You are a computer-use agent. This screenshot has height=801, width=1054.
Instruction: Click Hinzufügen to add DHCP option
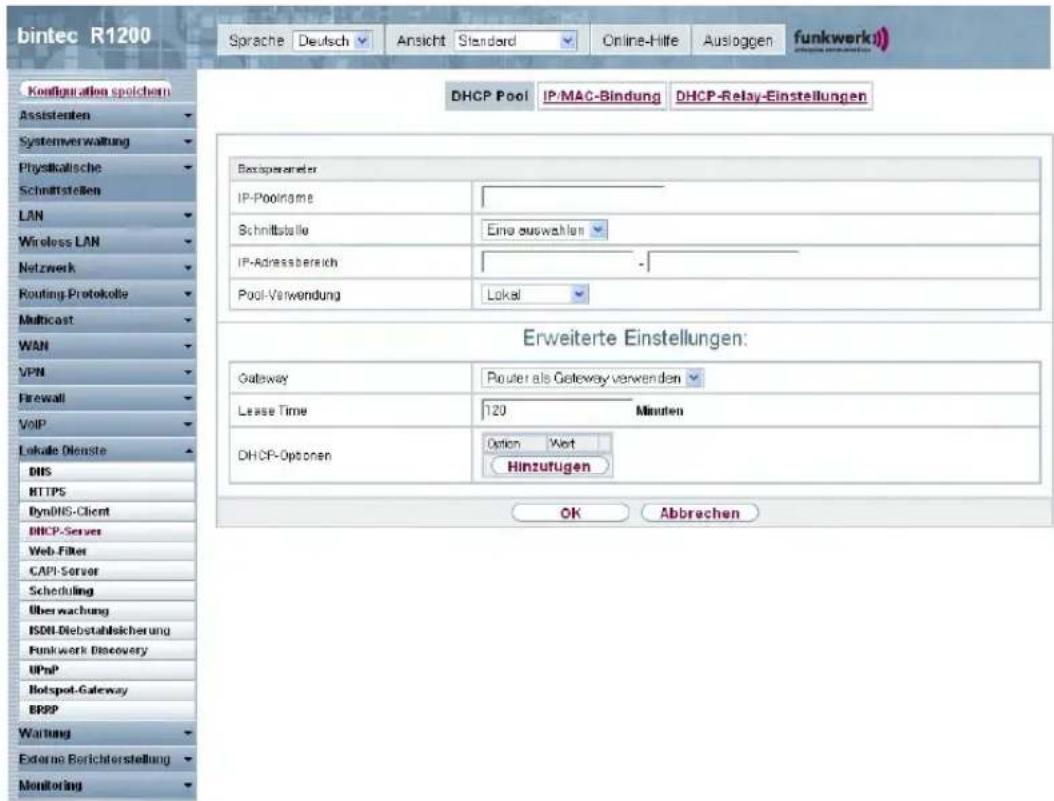[549, 466]
